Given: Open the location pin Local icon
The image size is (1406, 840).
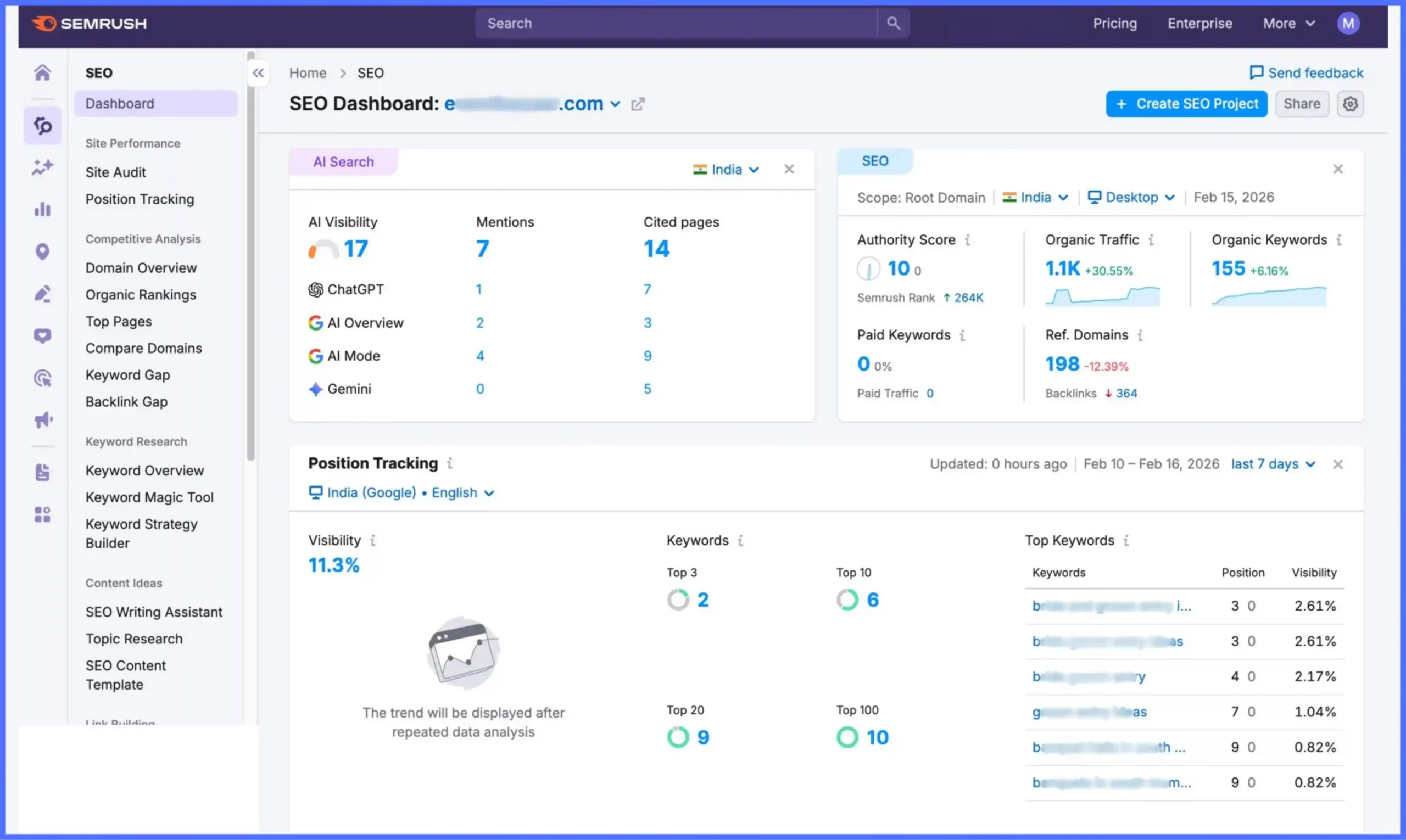Looking at the screenshot, I should tap(42, 251).
